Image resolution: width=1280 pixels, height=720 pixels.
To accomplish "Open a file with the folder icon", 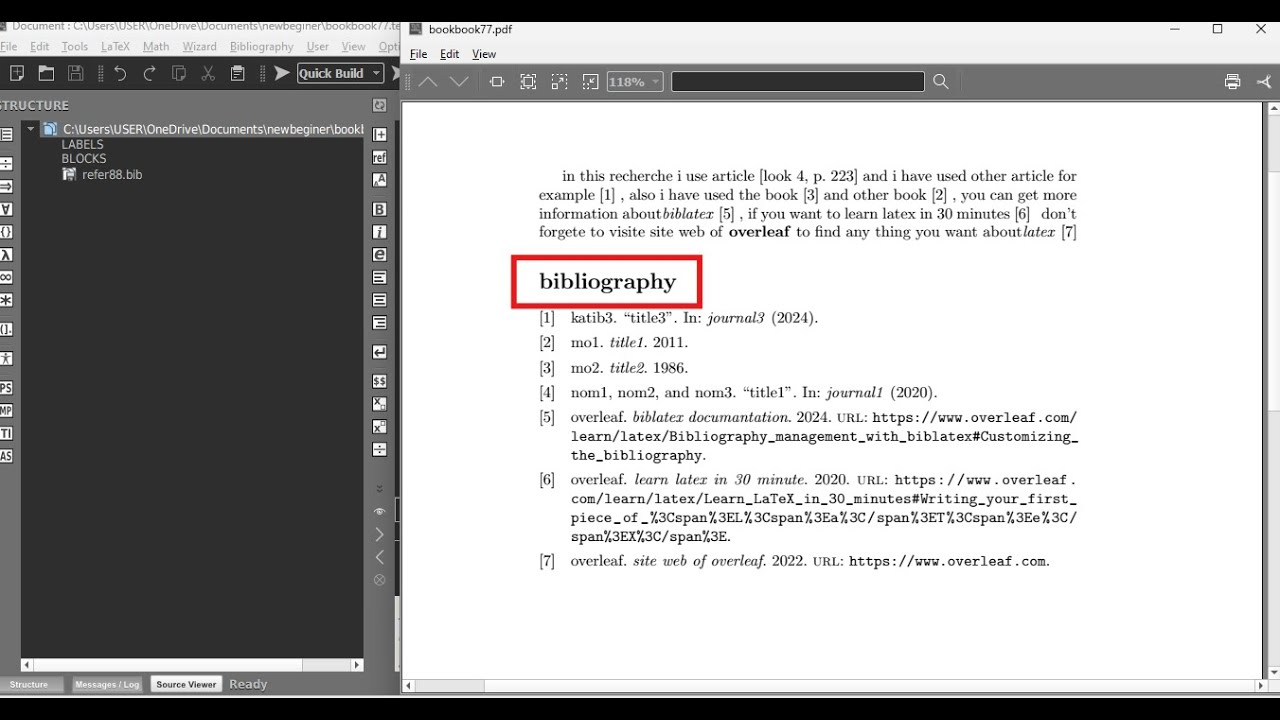I will click(x=46, y=73).
